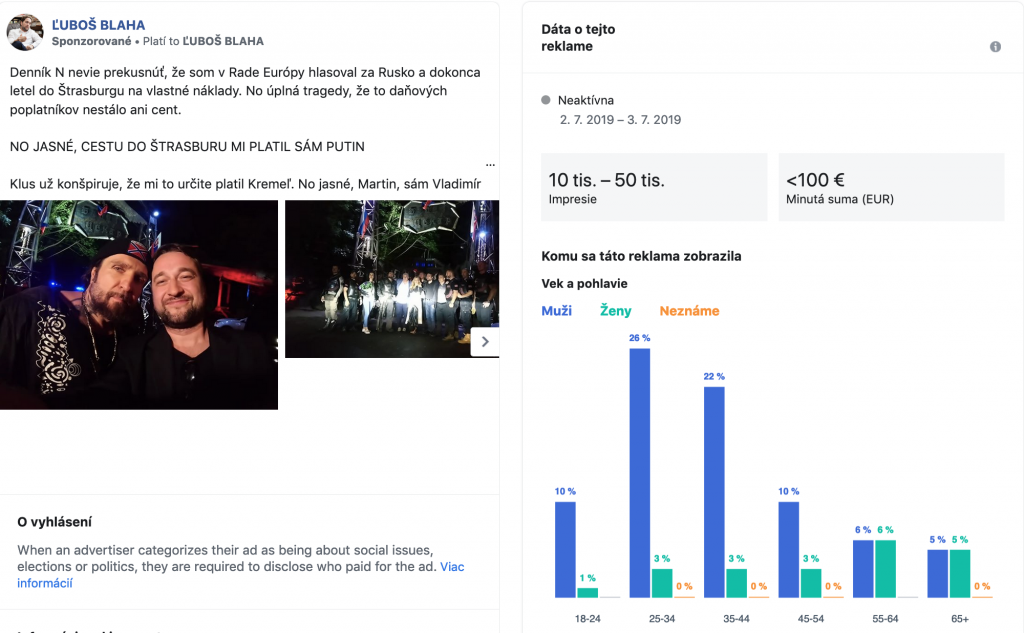
Task: Click the female 3 % bar for 25-34
Action: [x=662, y=583]
